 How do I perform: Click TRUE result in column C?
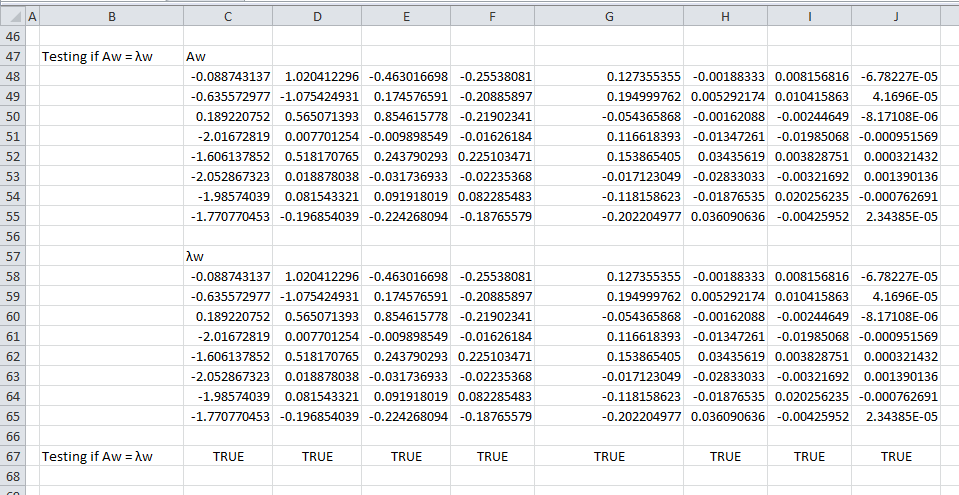click(229, 456)
